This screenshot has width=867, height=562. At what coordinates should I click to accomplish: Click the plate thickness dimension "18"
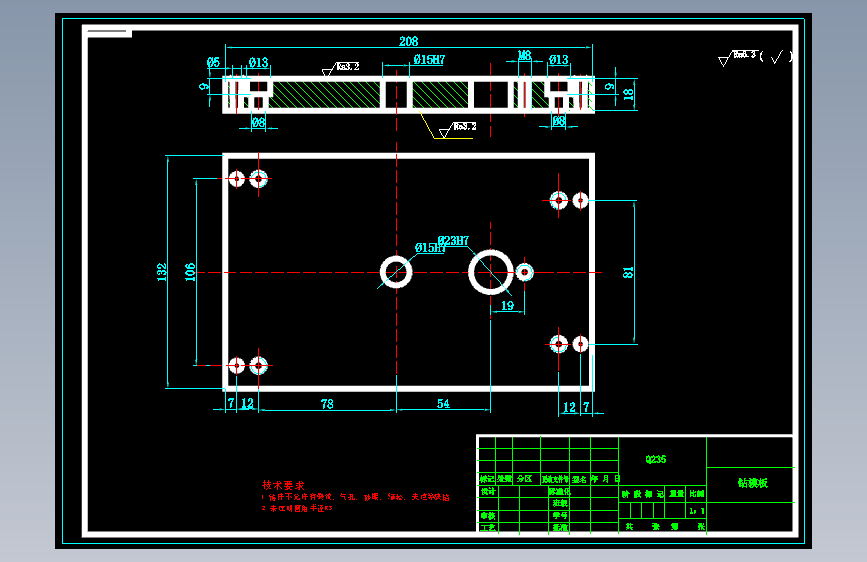pyautogui.click(x=628, y=95)
